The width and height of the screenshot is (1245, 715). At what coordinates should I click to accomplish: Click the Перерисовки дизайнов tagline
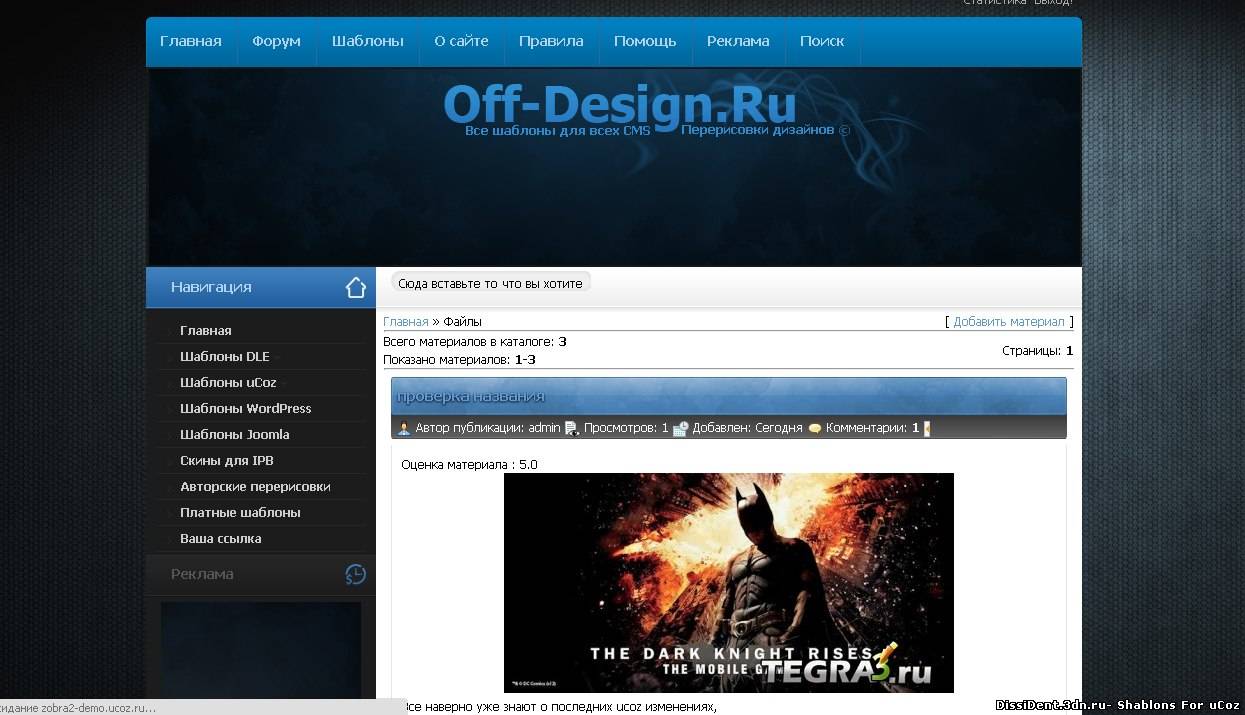(758, 131)
